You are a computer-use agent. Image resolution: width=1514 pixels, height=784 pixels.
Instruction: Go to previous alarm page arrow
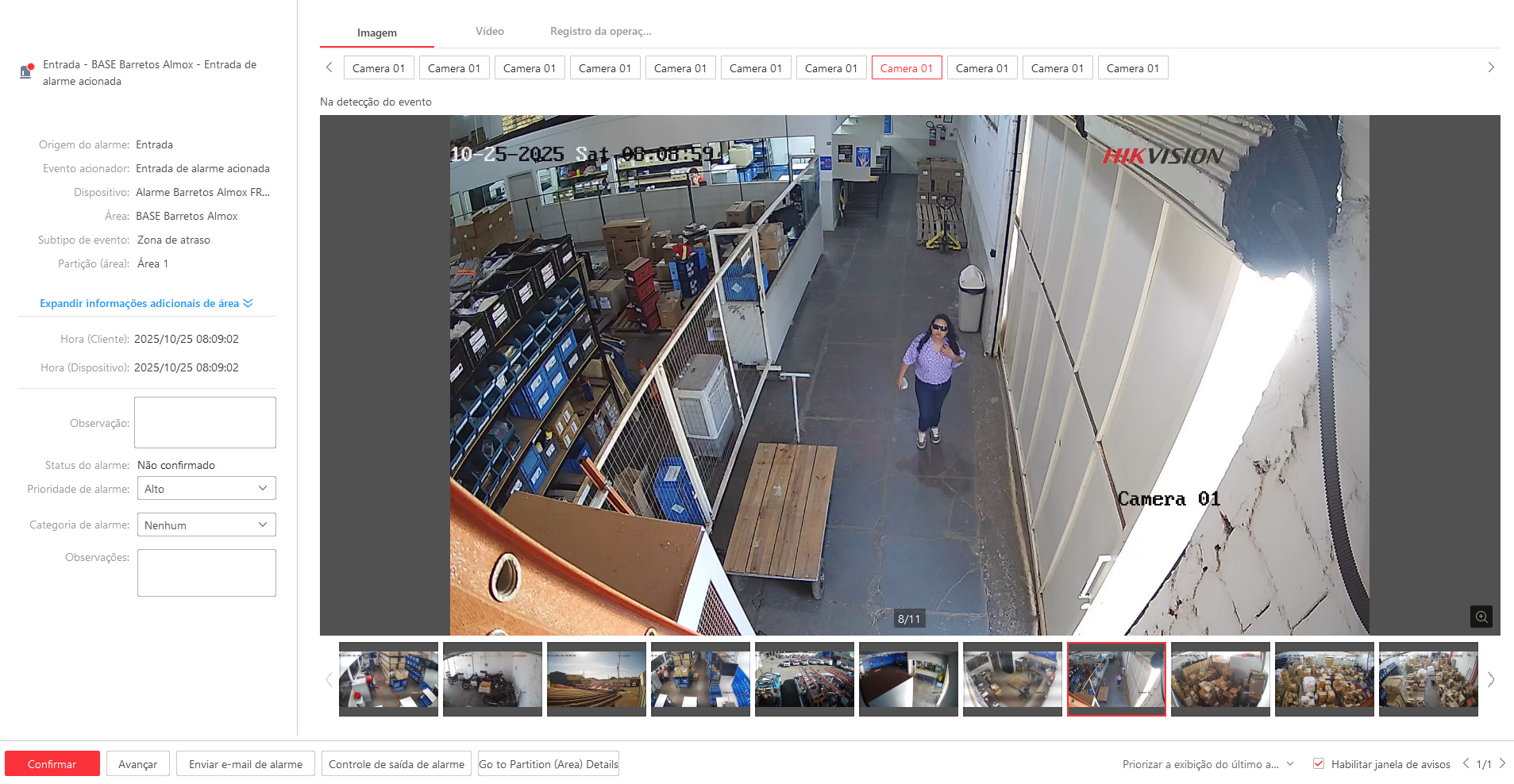(x=1466, y=763)
